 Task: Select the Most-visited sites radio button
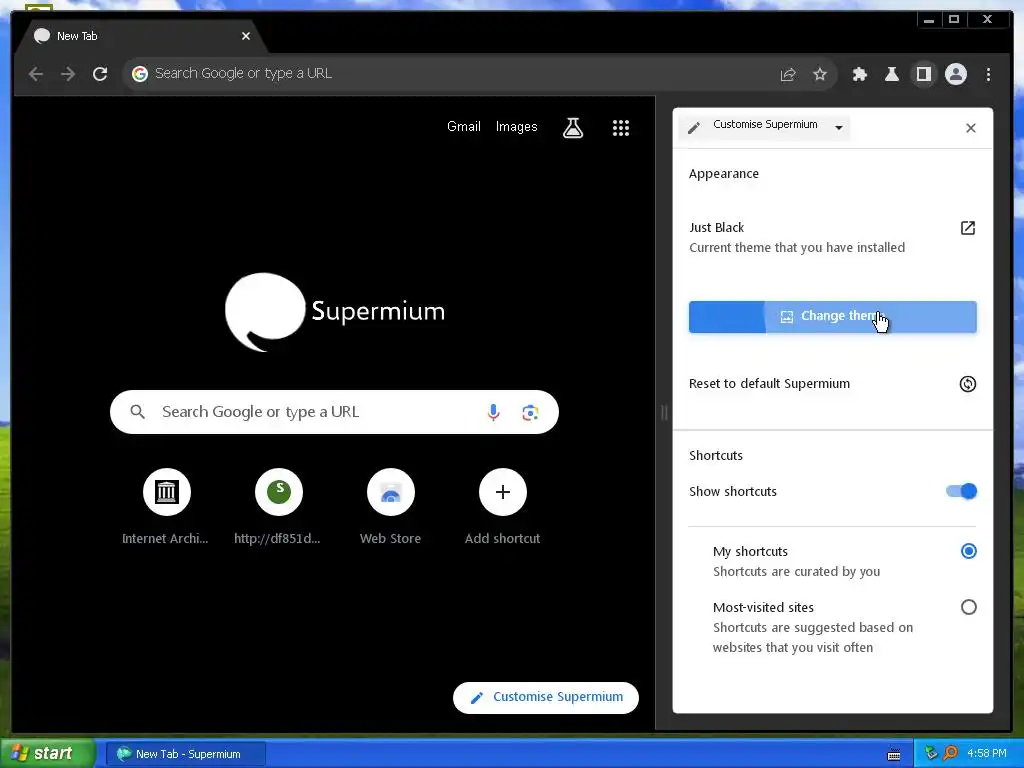pyautogui.click(x=968, y=607)
